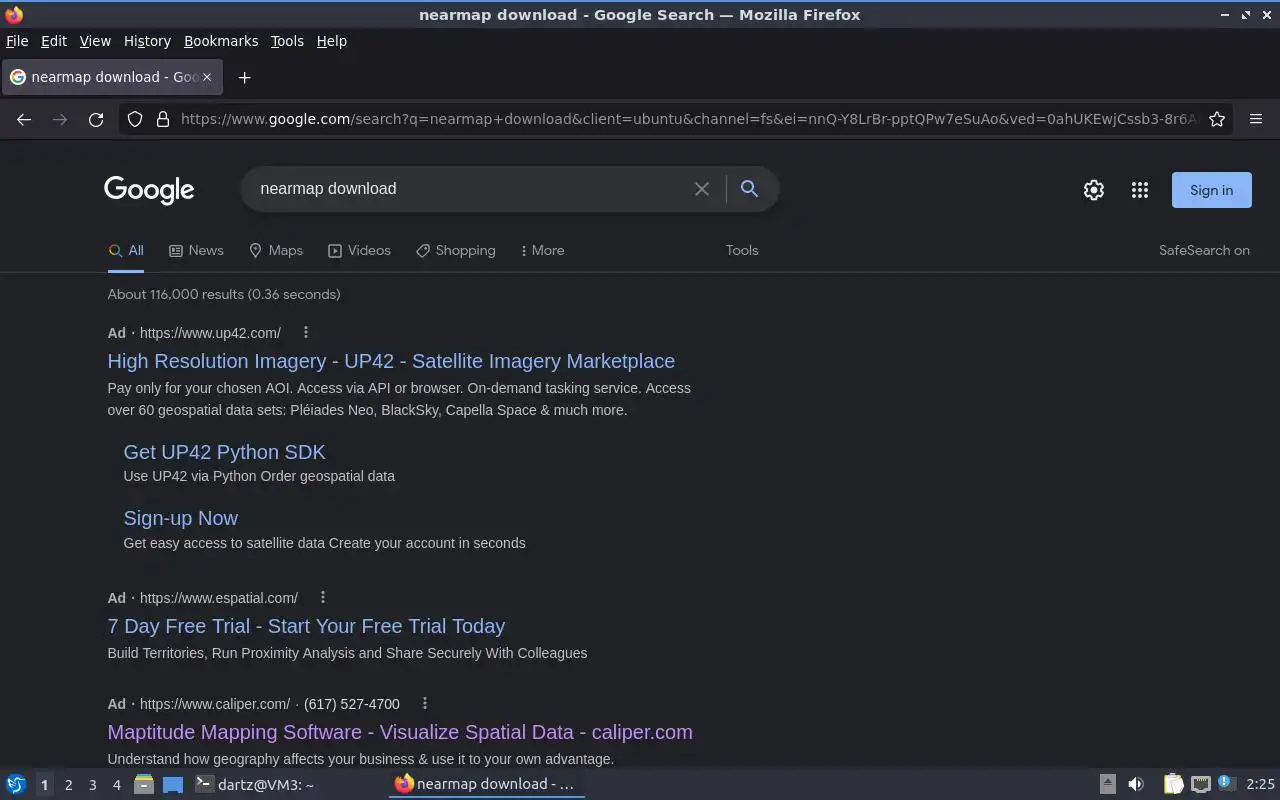Open the Help menu

332,41
